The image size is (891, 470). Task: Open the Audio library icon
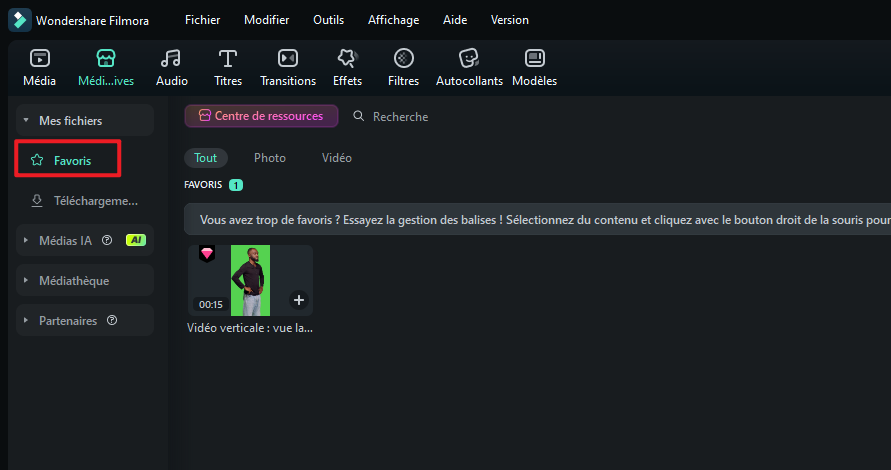tap(171, 58)
